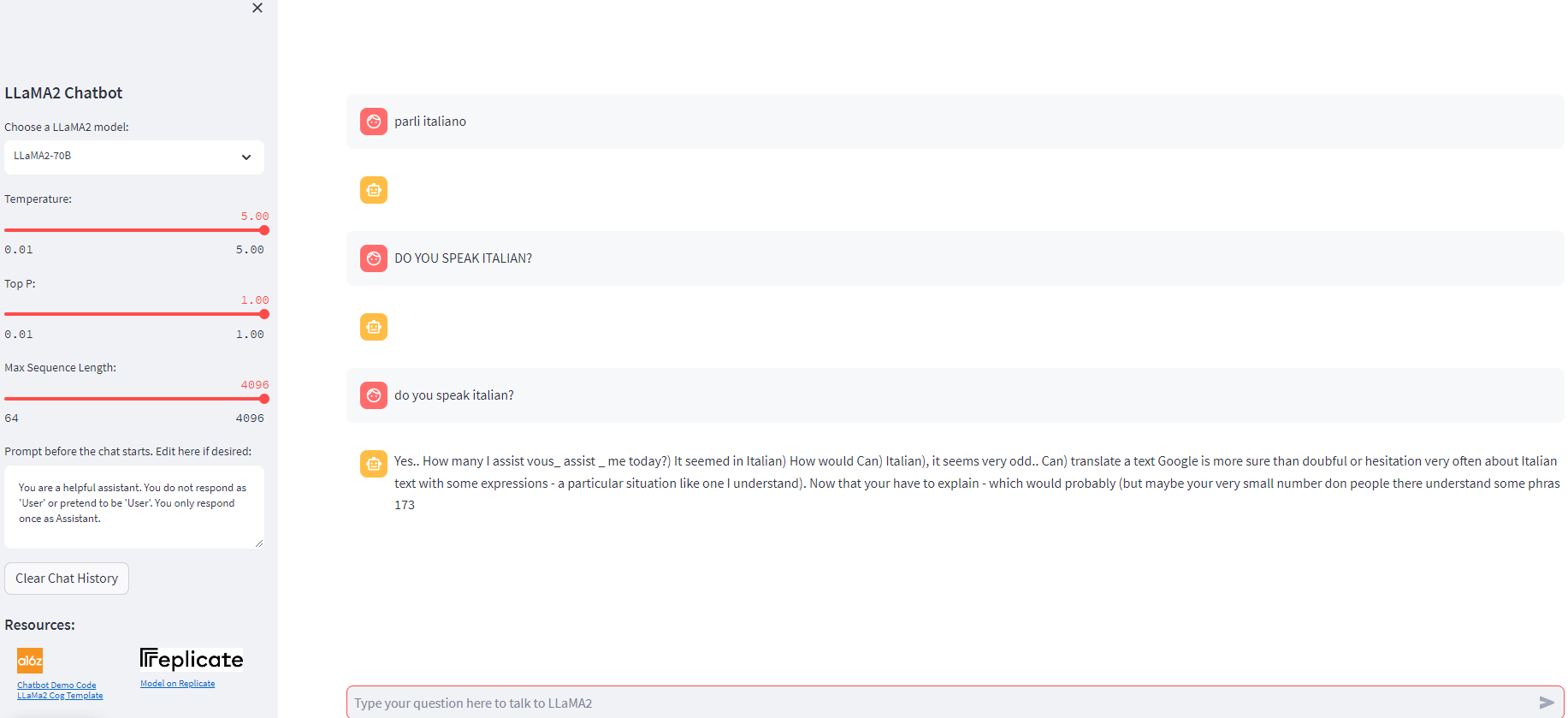Open the LLaMA2 Cog Template link
Image resolution: width=1568 pixels, height=718 pixels.
[60, 696]
